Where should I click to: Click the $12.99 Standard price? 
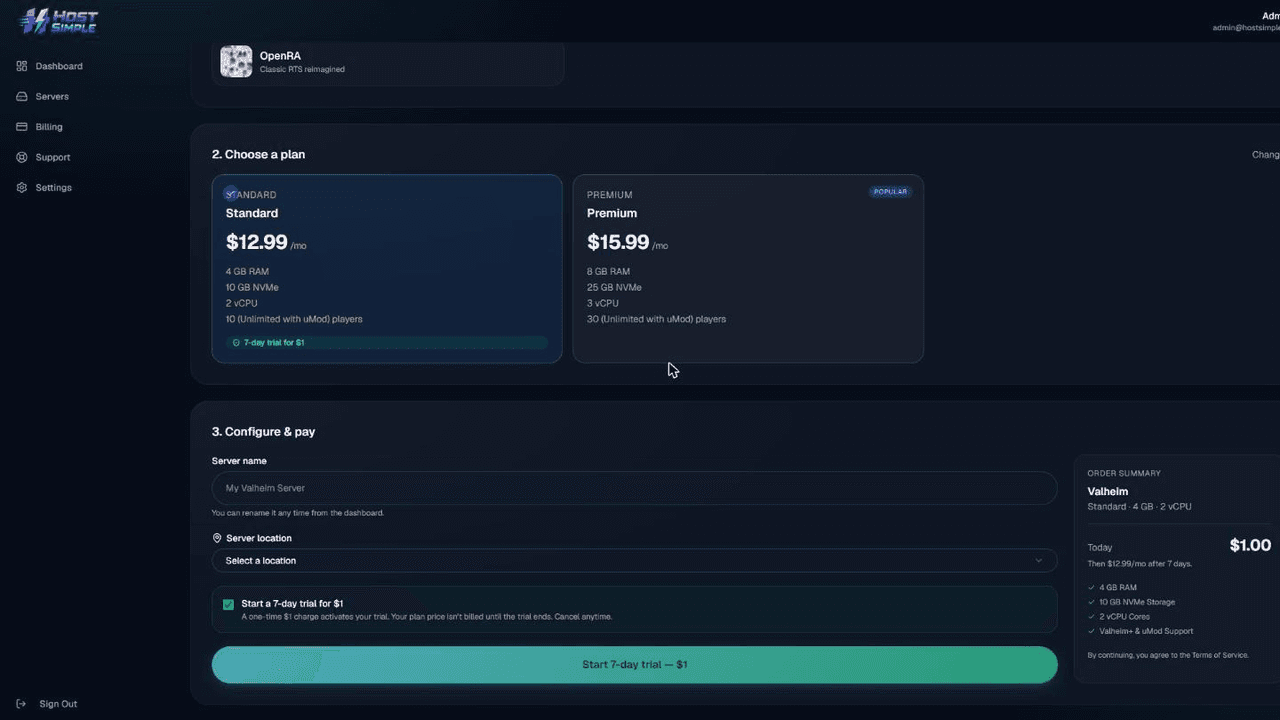click(257, 242)
